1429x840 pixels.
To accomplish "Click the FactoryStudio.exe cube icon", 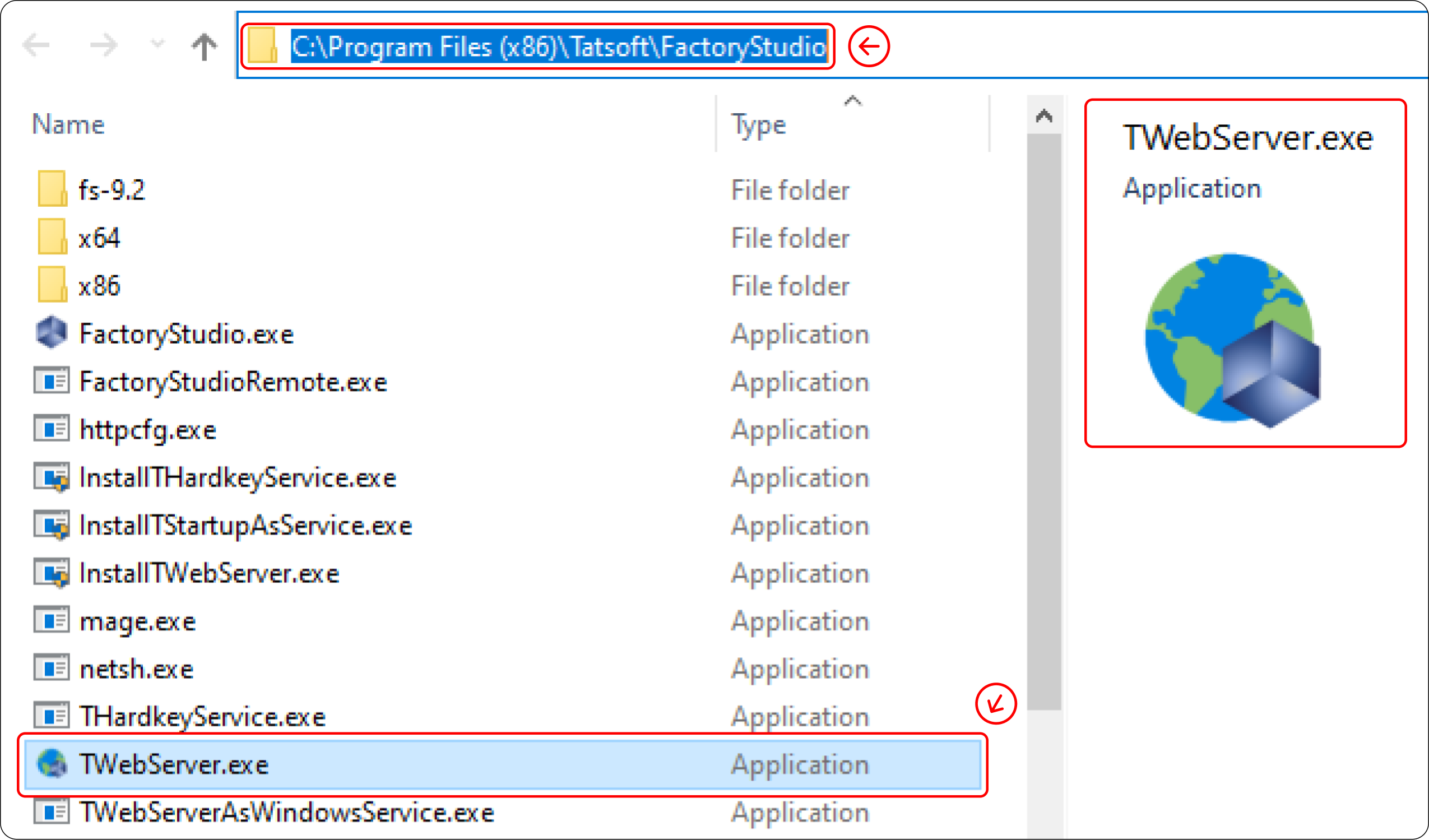I will coord(52,332).
